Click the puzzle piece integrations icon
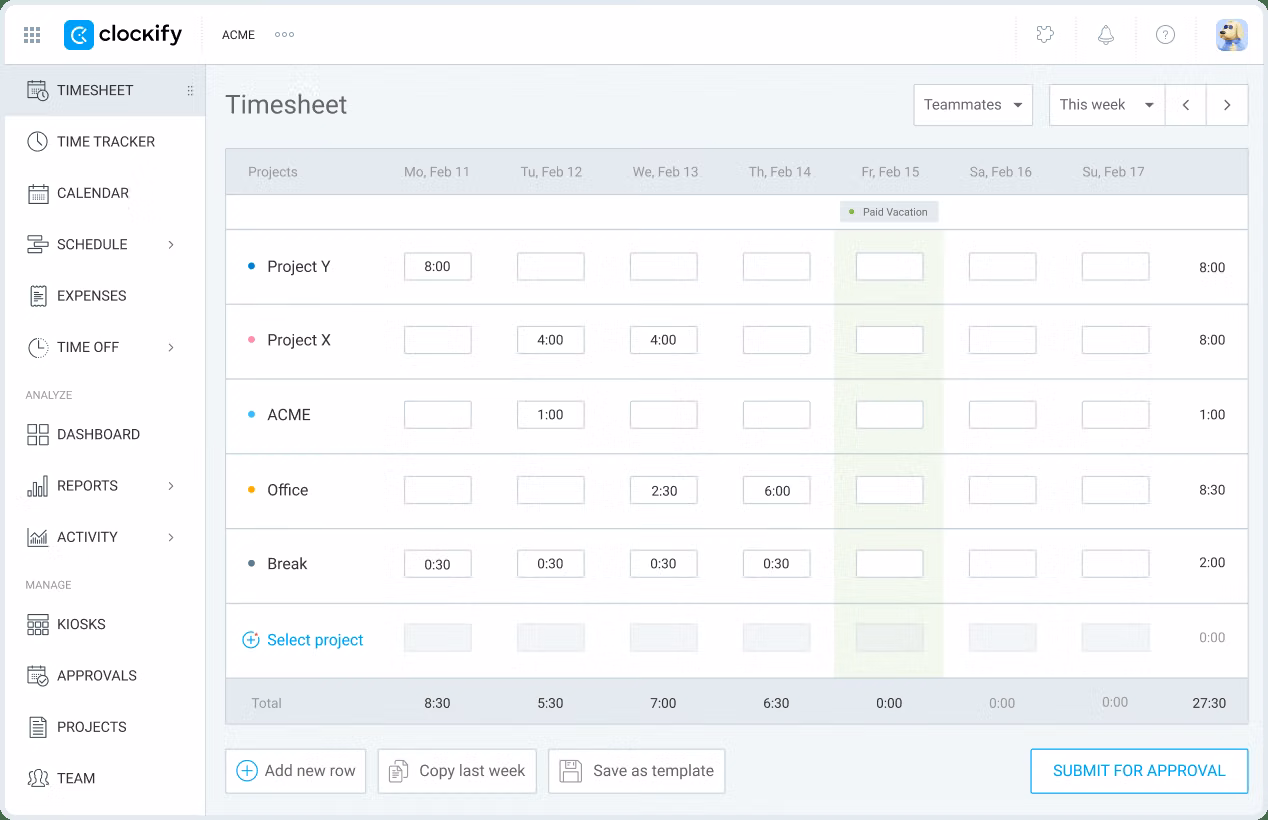Image resolution: width=1268 pixels, height=820 pixels. click(x=1045, y=35)
